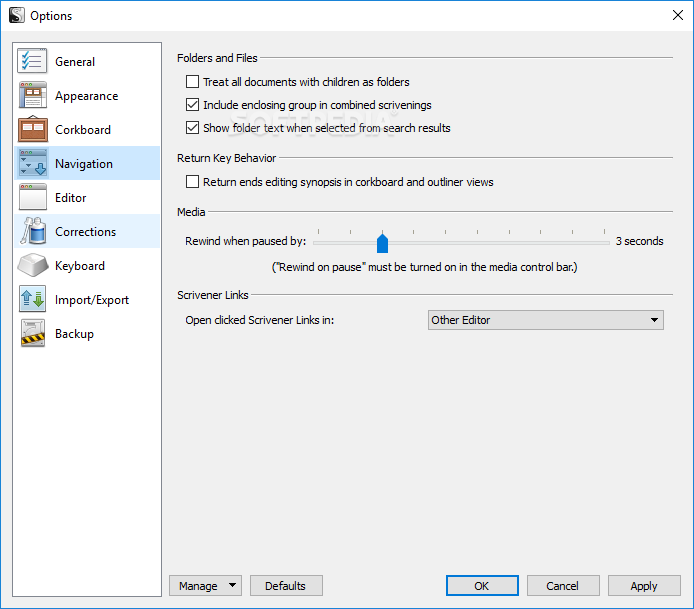Select the Editor options label
This screenshot has height=609, width=694.
click(x=70, y=198)
